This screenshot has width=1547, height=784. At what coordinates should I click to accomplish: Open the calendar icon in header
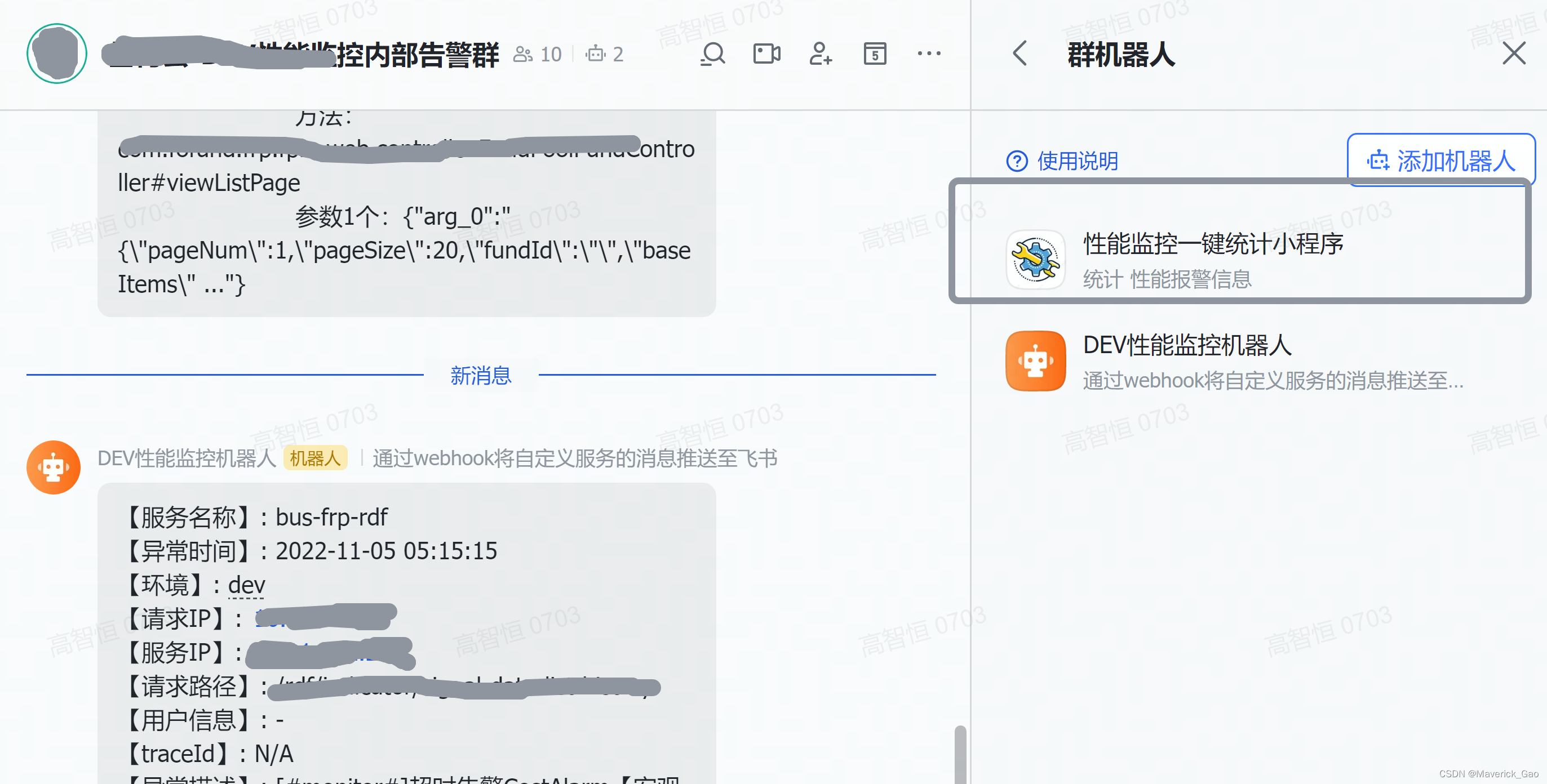(875, 54)
